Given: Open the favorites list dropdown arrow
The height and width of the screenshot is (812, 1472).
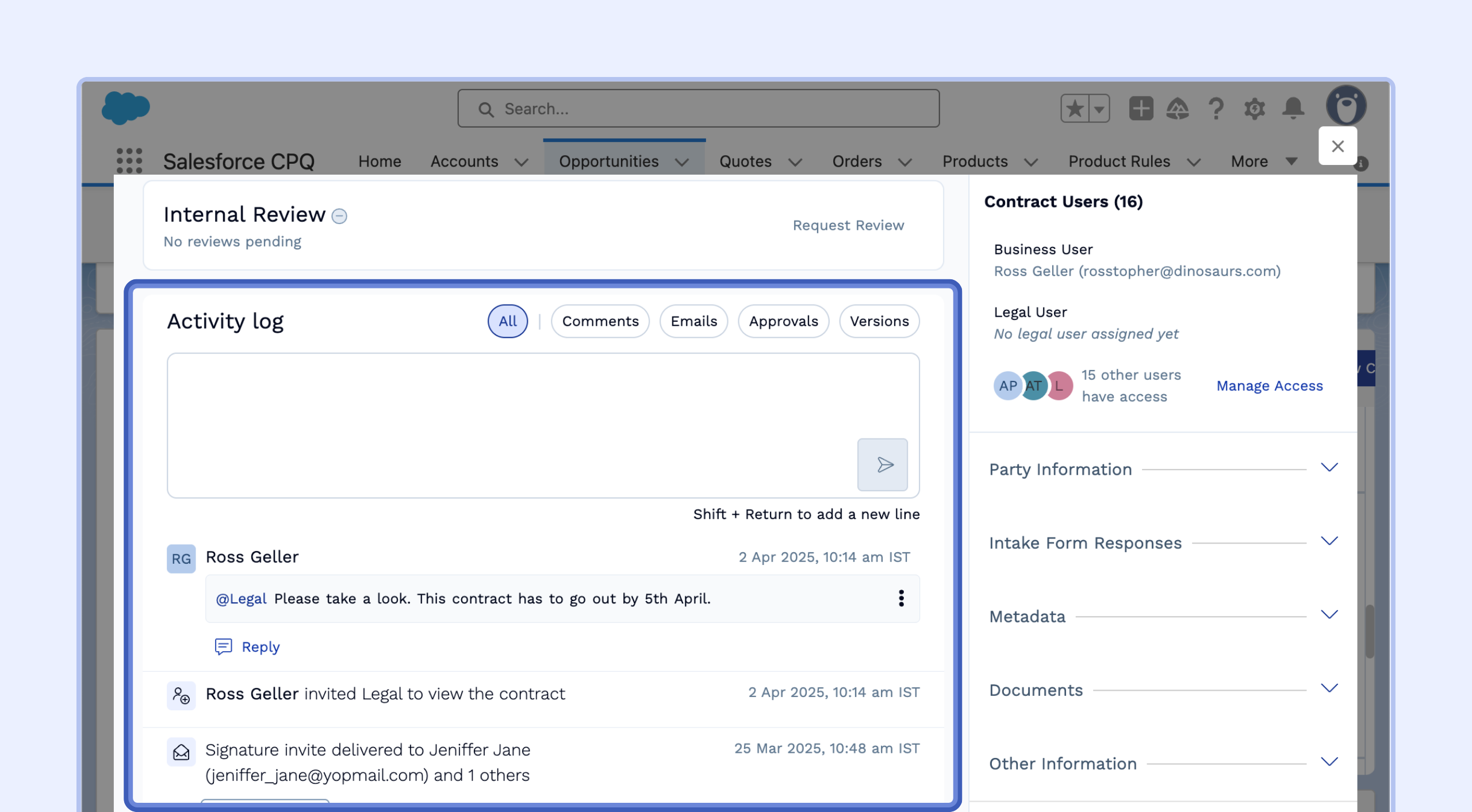Looking at the screenshot, I should [x=1099, y=108].
